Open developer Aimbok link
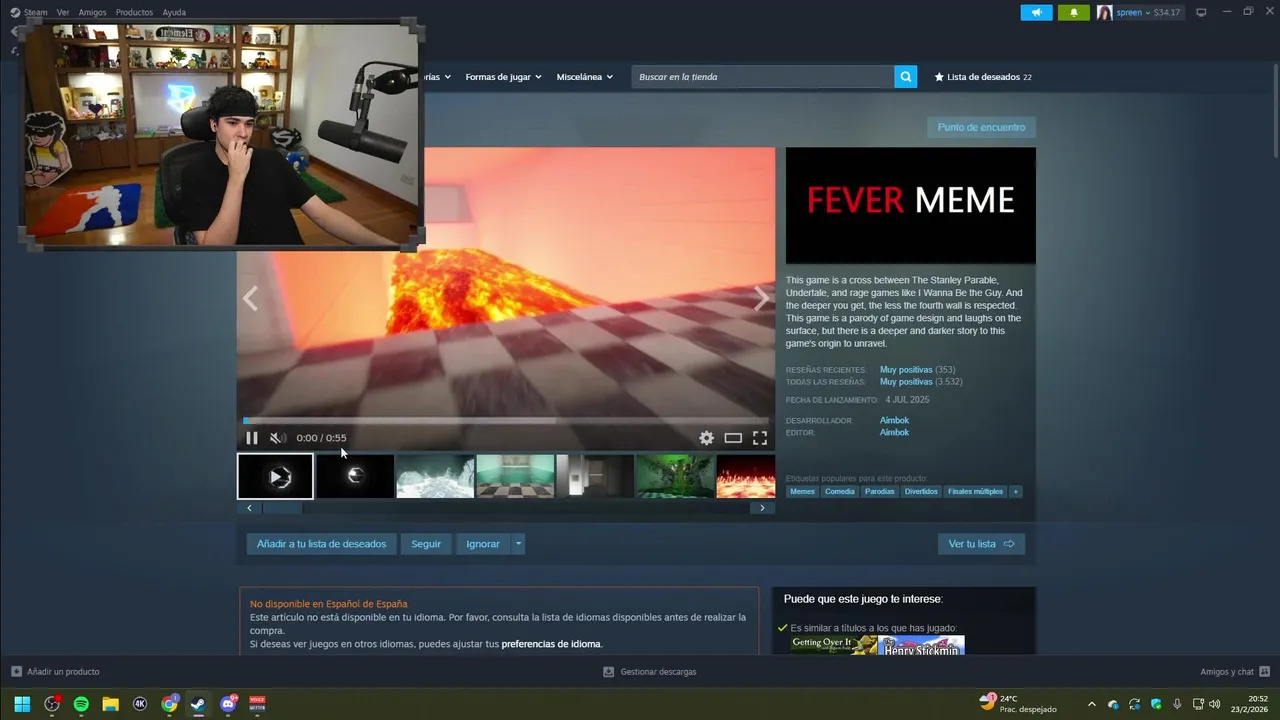The width and height of the screenshot is (1280, 720). point(894,420)
